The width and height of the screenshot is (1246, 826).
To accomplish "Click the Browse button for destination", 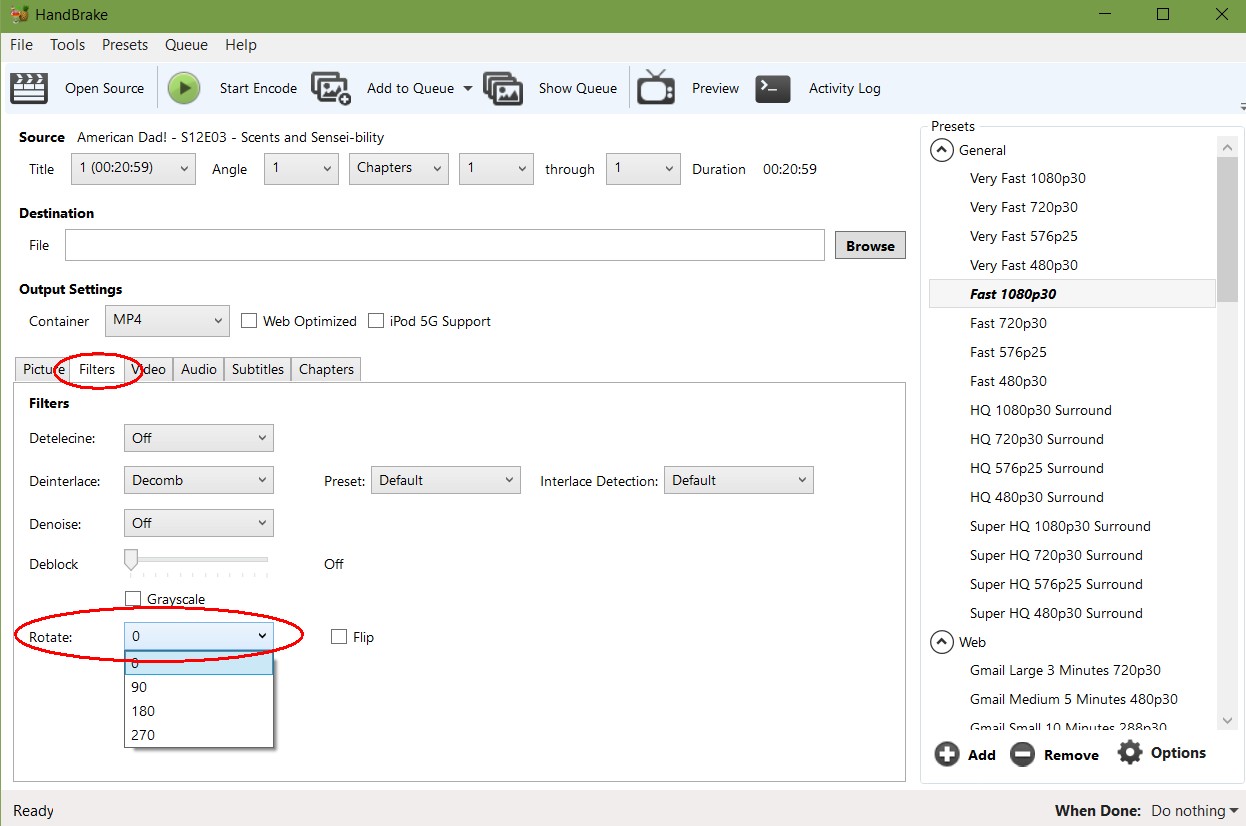I will click(x=870, y=246).
